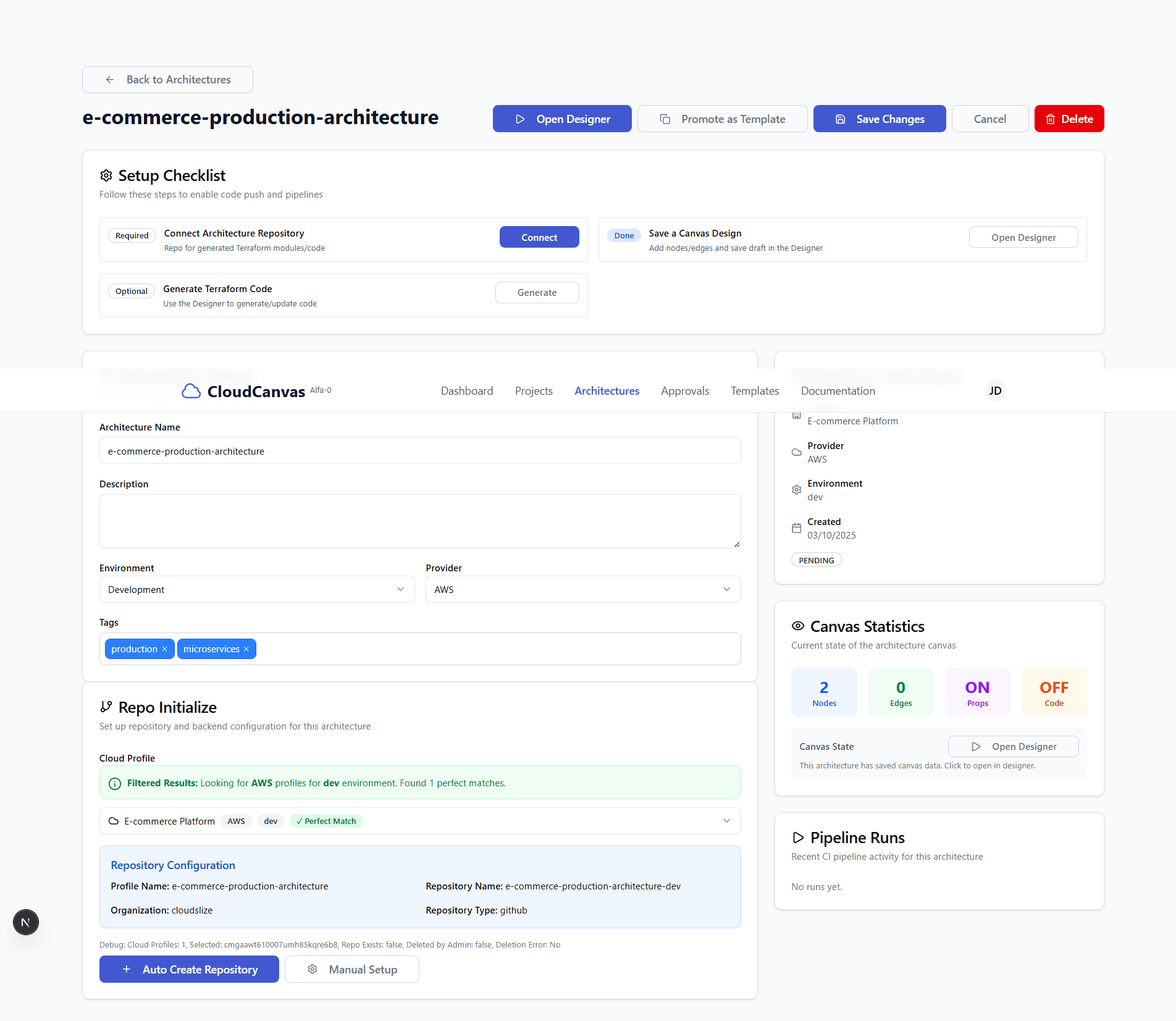Screen dimensions: 1176x1021
Task: Open the Approvals navigation item
Action: 684,390
